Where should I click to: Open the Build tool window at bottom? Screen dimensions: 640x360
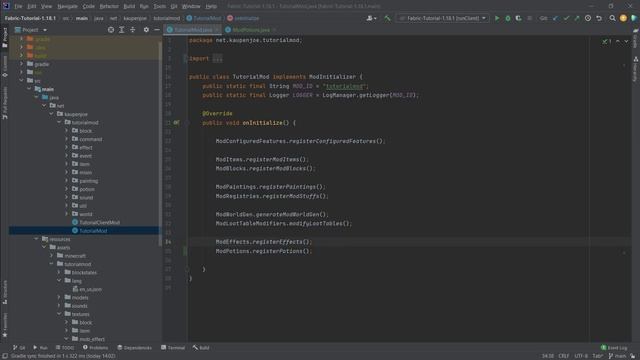tap(201, 348)
